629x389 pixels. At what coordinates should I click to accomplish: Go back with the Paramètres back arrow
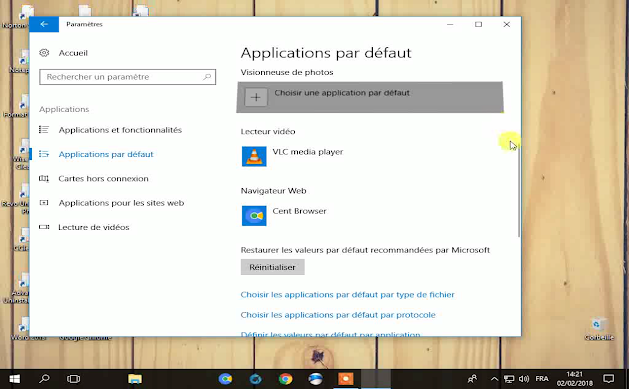(x=44, y=24)
